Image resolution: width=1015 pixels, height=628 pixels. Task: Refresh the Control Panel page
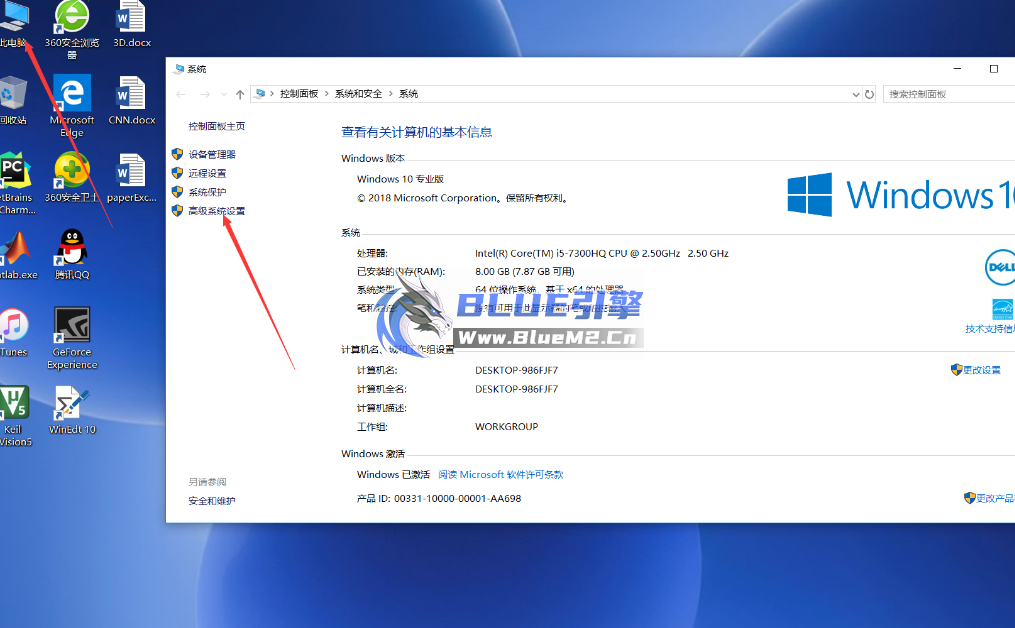(869, 94)
